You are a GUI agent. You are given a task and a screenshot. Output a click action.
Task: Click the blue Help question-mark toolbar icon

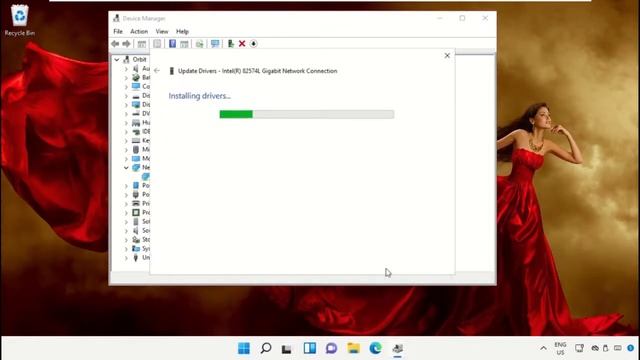point(172,44)
